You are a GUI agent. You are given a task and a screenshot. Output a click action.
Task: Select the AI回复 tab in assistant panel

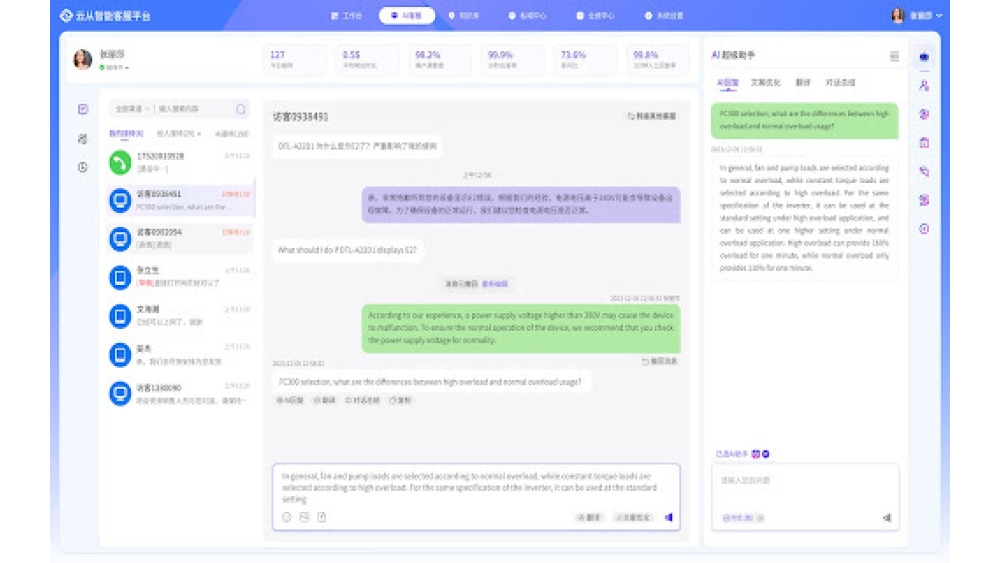(x=728, y=83)
